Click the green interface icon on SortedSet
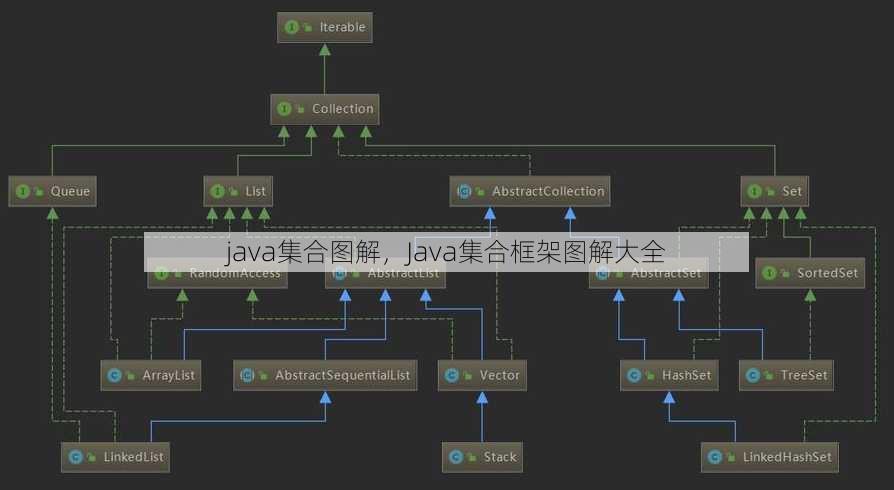The width and height of the screenshot is (894, 490). [x=769, y=273]
